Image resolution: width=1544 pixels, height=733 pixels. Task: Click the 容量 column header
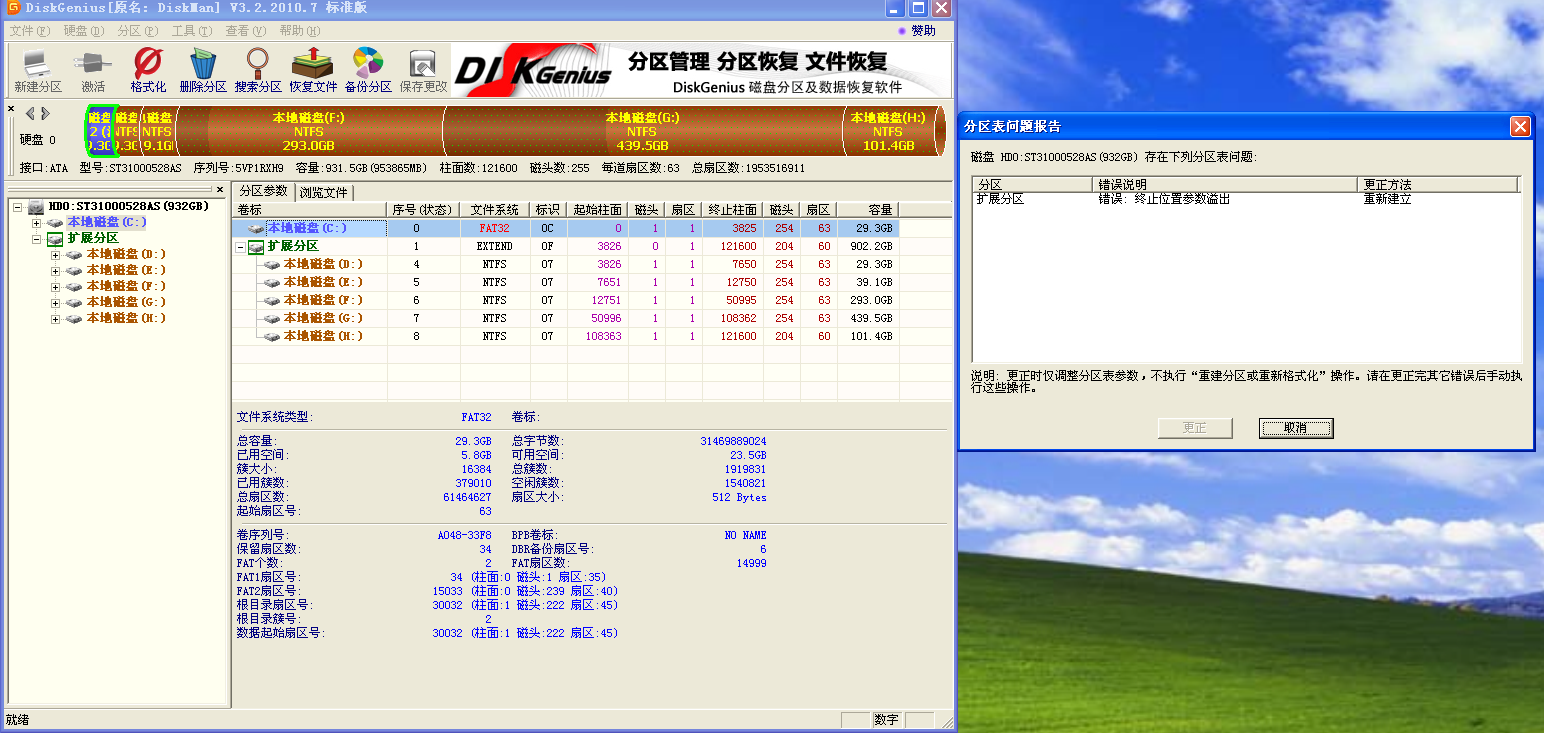[867, 210]
